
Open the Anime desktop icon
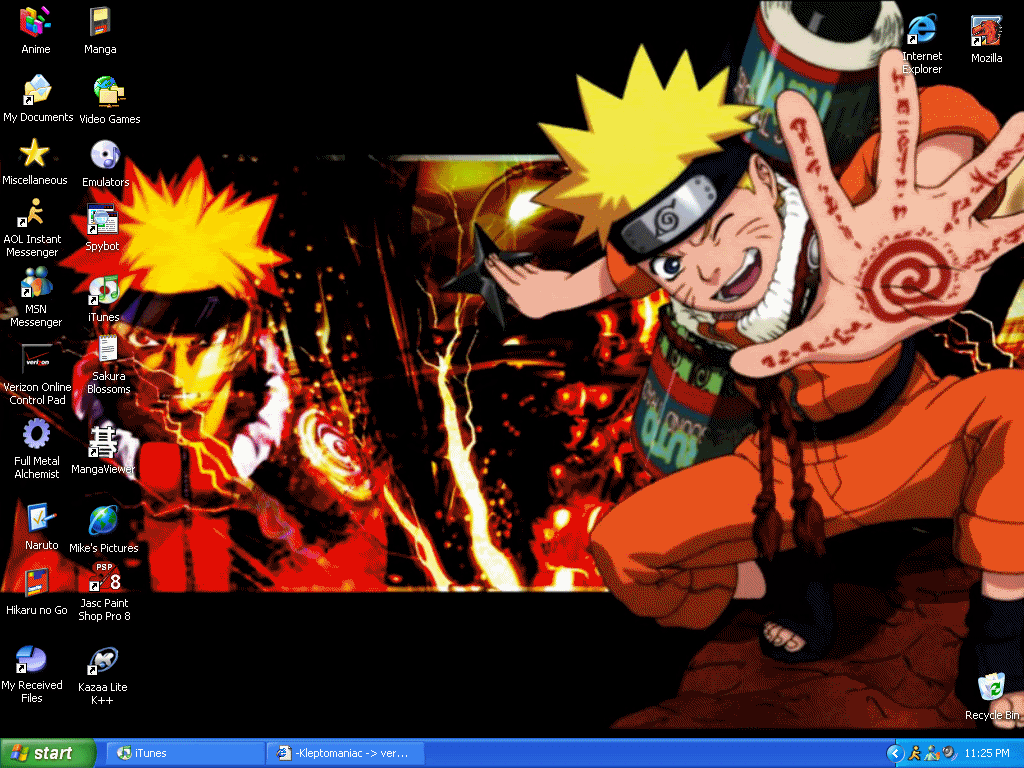click(x=36, y=22)
